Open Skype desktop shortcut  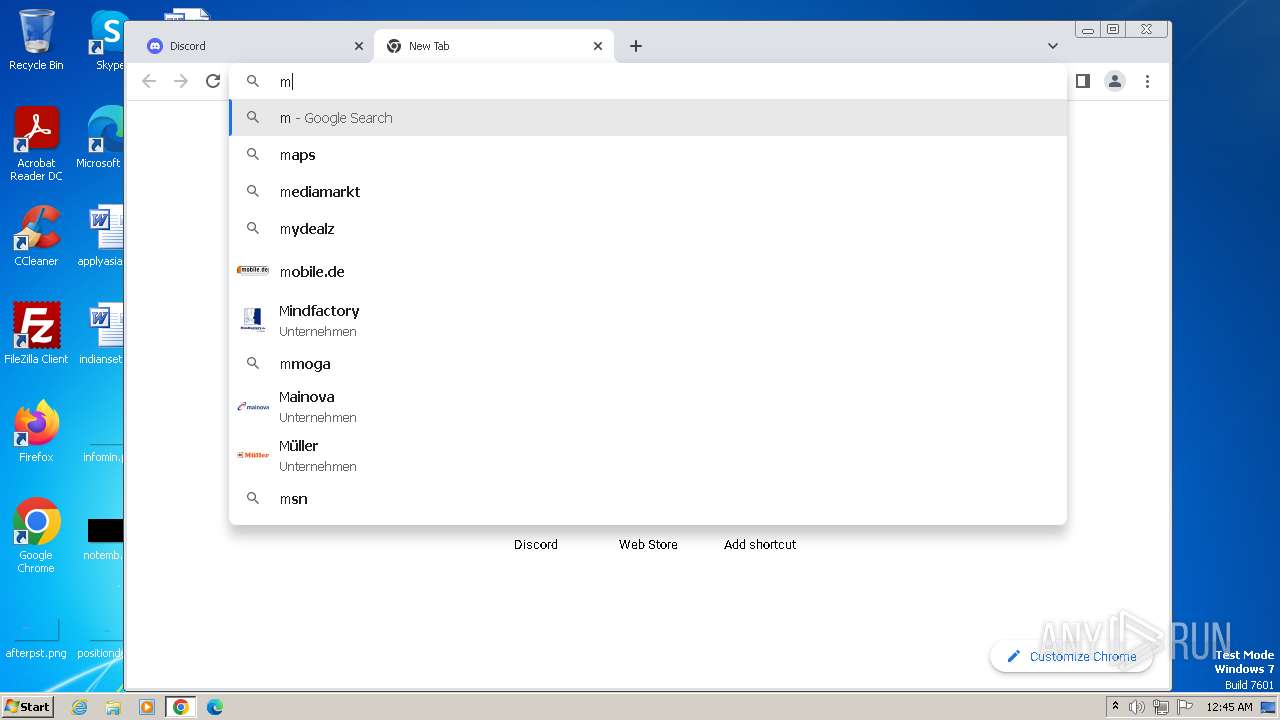[108, 40]
